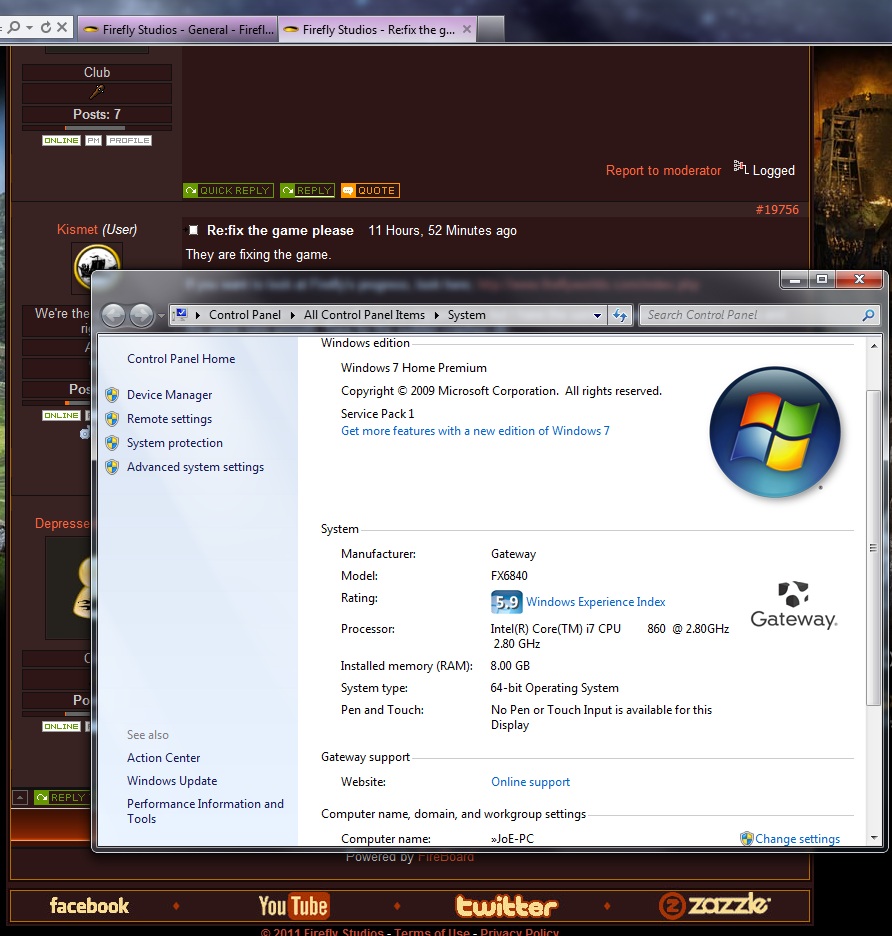
Task: Click shield icon beside System protection
Action: point(112,443)
